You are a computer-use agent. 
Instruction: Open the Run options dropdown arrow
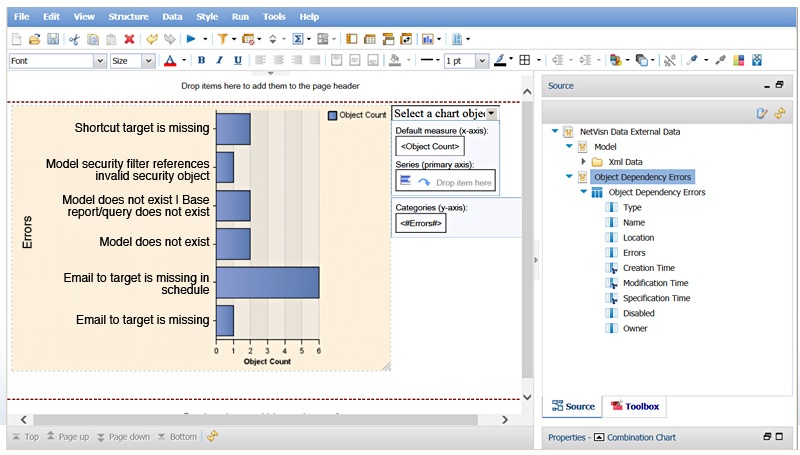point(205,39)
